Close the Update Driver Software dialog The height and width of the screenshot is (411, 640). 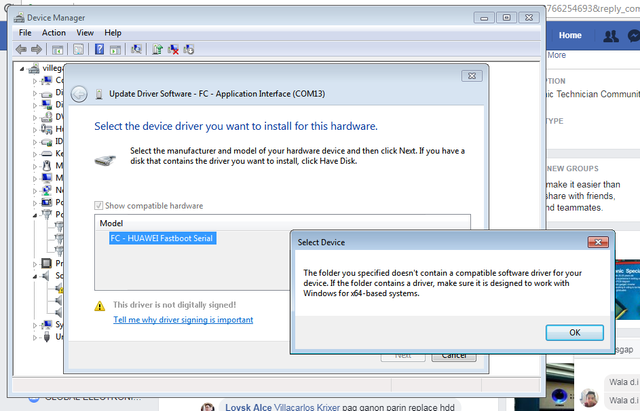tap(472, 76)
